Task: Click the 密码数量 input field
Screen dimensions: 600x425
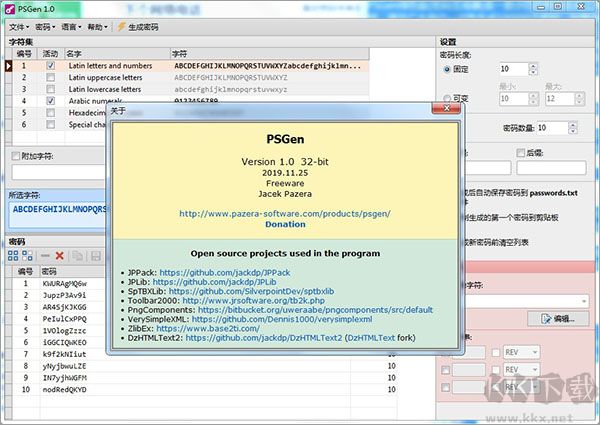Action: (x=553, y=128)
